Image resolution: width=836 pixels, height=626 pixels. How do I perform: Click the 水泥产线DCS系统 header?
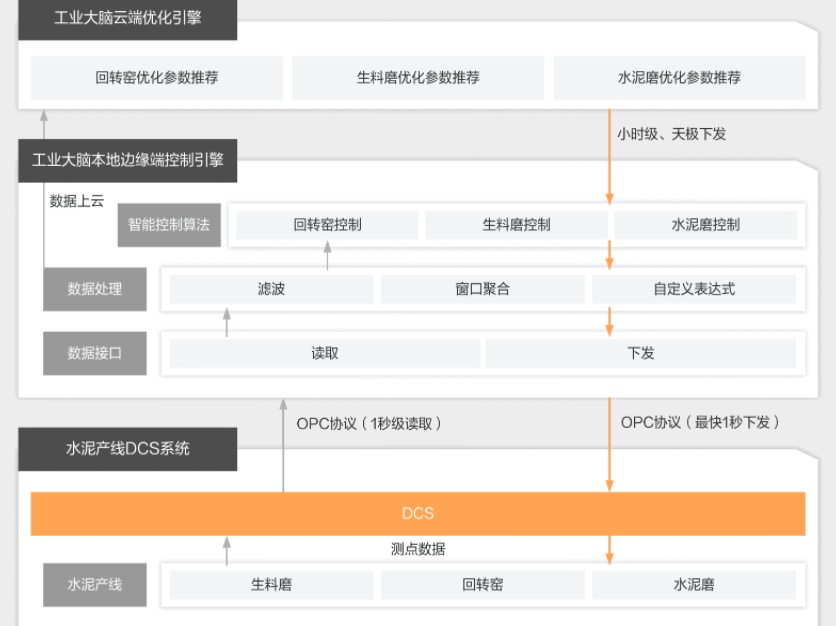click(127, 449)
